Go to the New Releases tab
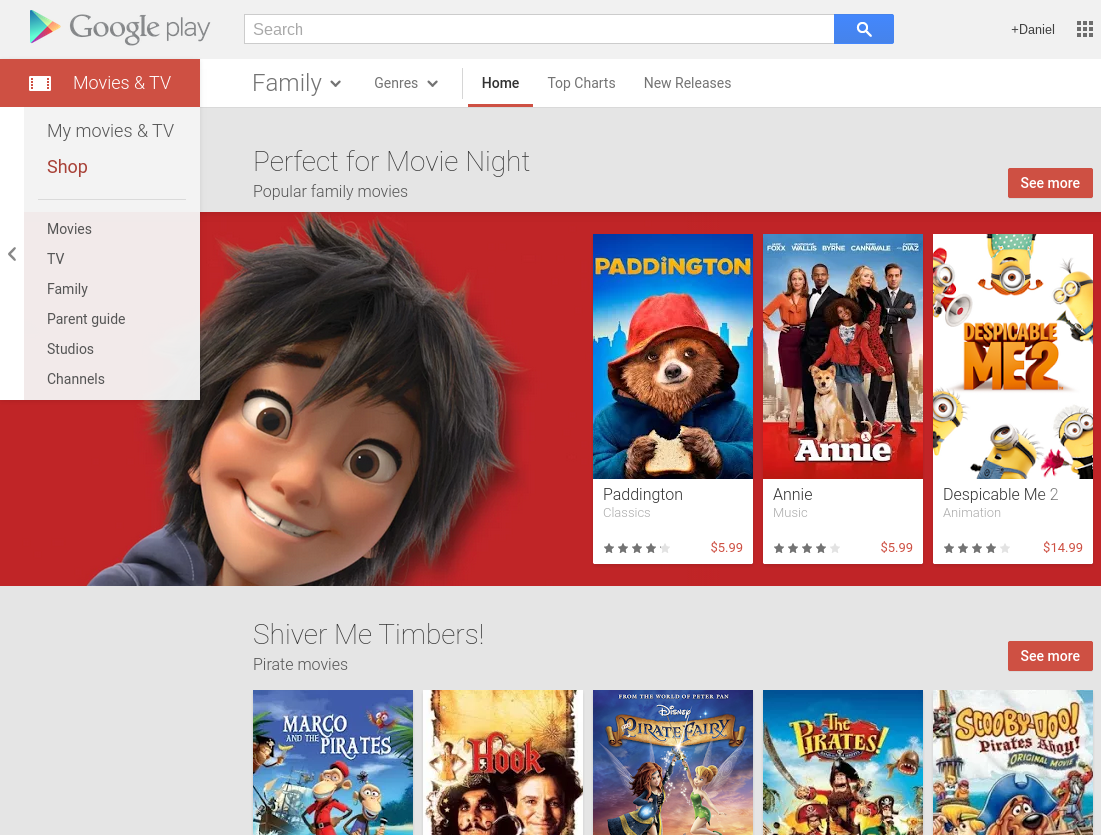The height and width of the screenshot is (835, 1101). point(687,83)
